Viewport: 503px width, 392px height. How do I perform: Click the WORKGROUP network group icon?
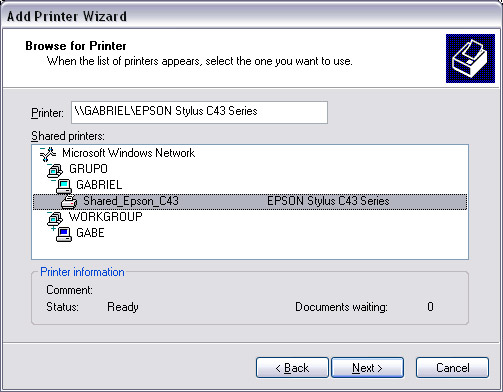point(55,219)
